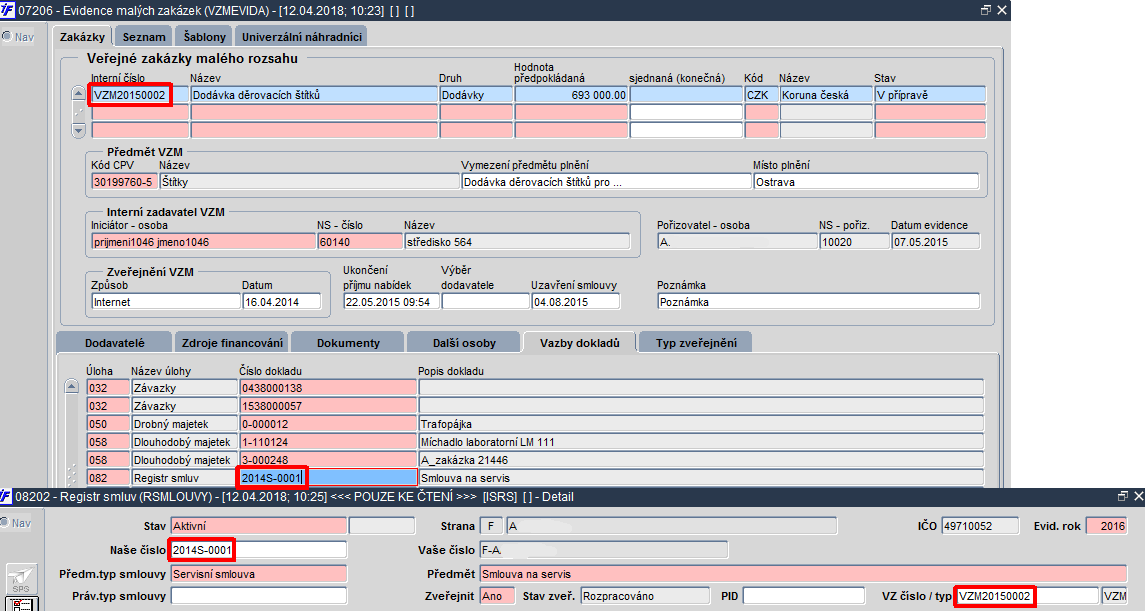Open the checklist icon below SPS
This screenshot has width=1145, height=611.
tap(21, 604)
